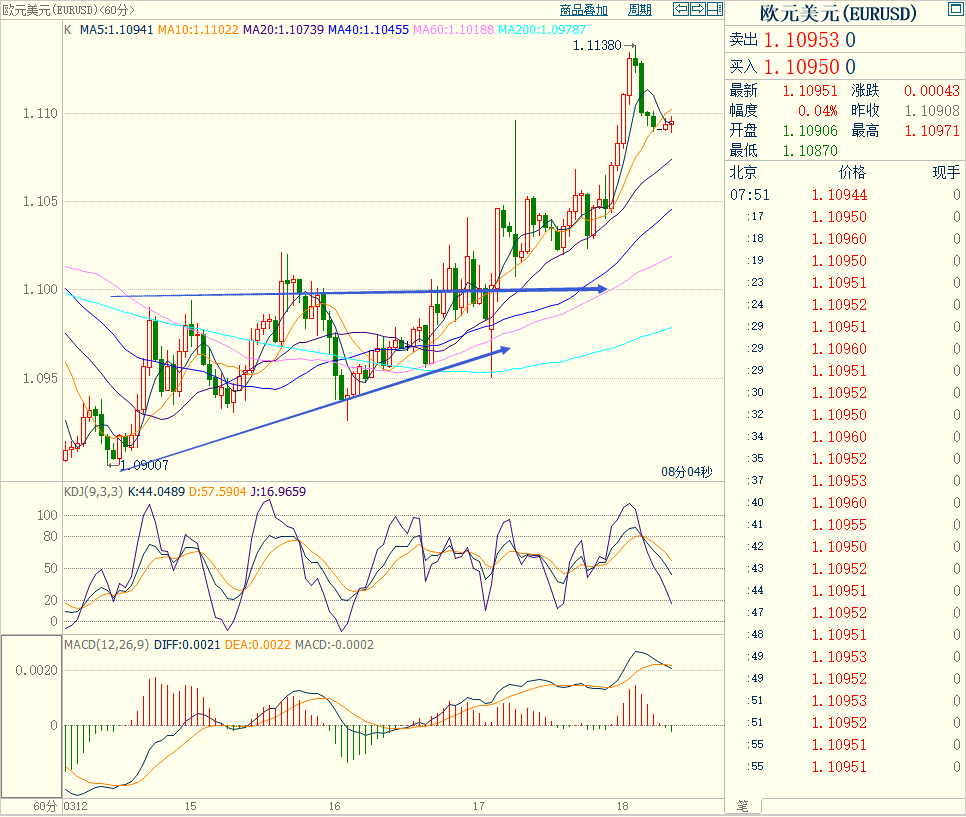Click the date marker 17 on time axis
Image resolution: width=966 pixels, height=817 pixels.
479,806
